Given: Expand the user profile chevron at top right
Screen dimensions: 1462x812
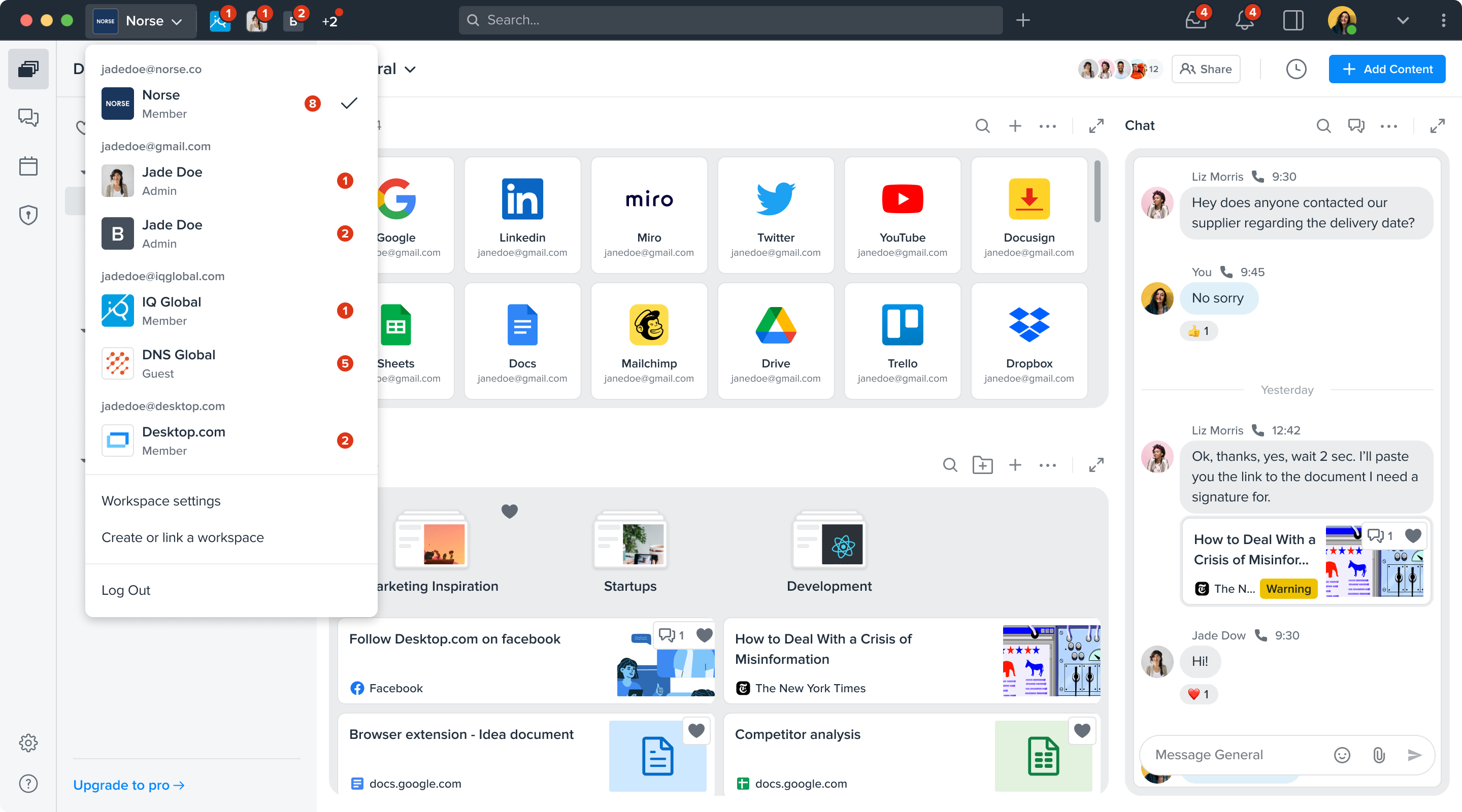Looking at the screenshot, I should pyautogui.click(x=1403, y=21).
